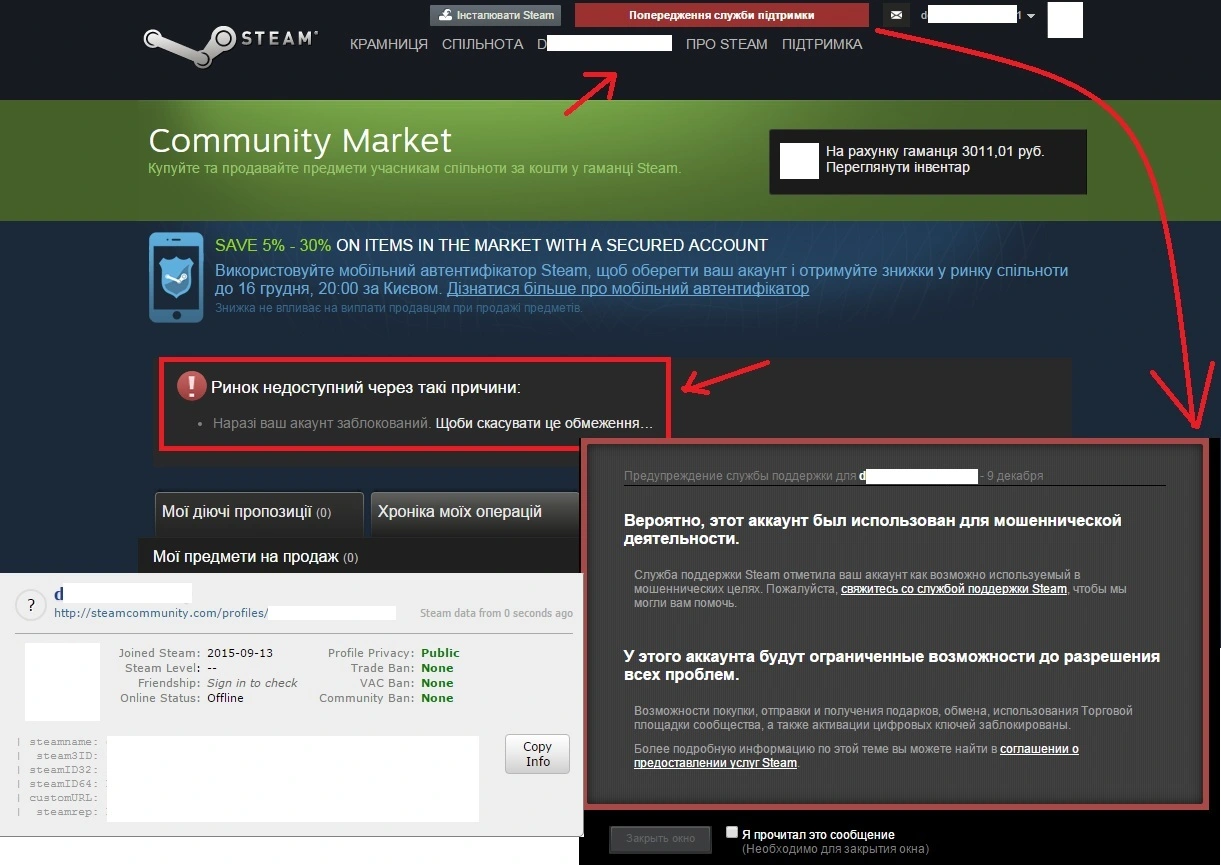Click the Online Status 'Offline' value

click(x=226, y=698)
